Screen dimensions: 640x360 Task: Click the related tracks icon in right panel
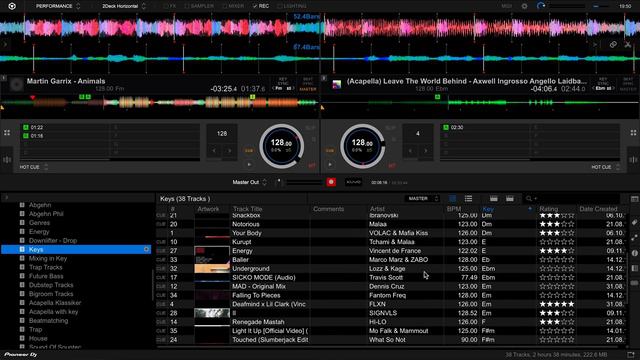[x=634, y=238]
